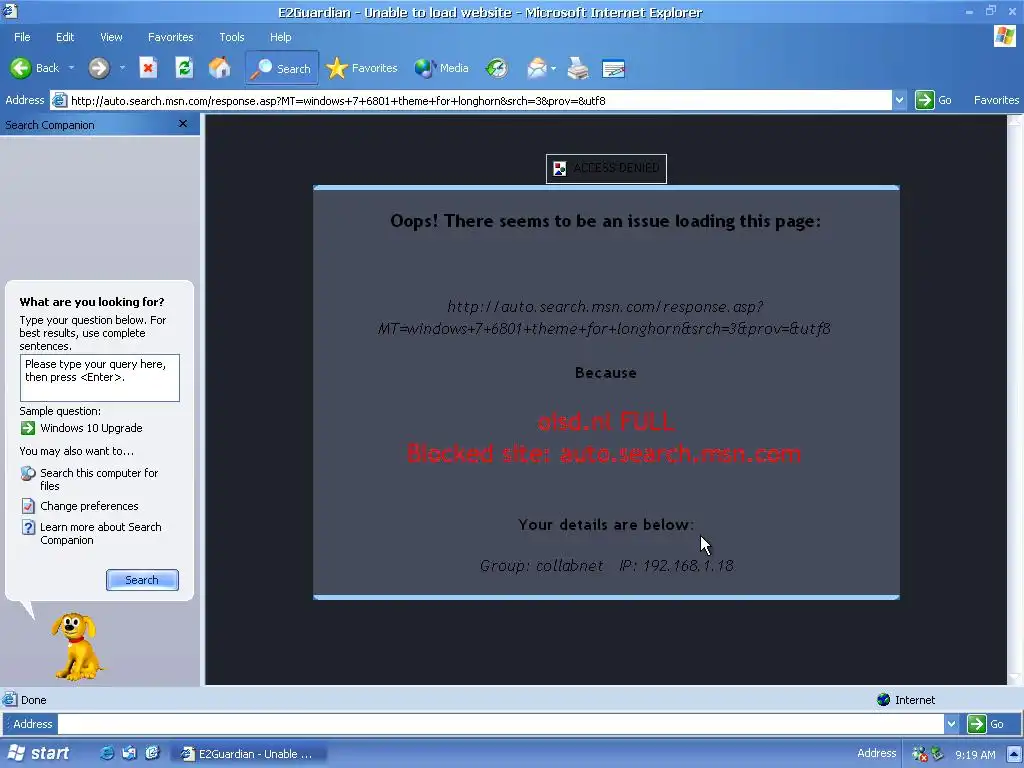The height and width of the screenshot is (768, 1024).
Task: Expand the Forward button history dropdown arrow
Action: coord(122,68)
